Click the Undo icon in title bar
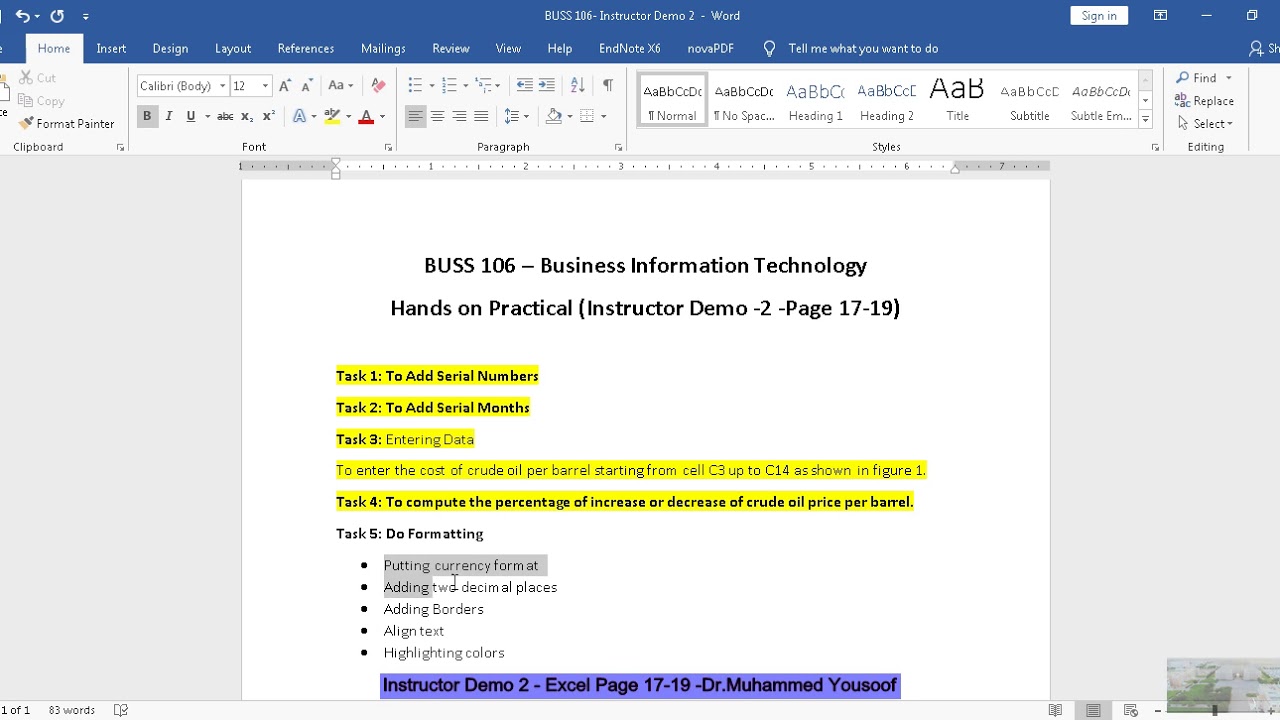 22,16
